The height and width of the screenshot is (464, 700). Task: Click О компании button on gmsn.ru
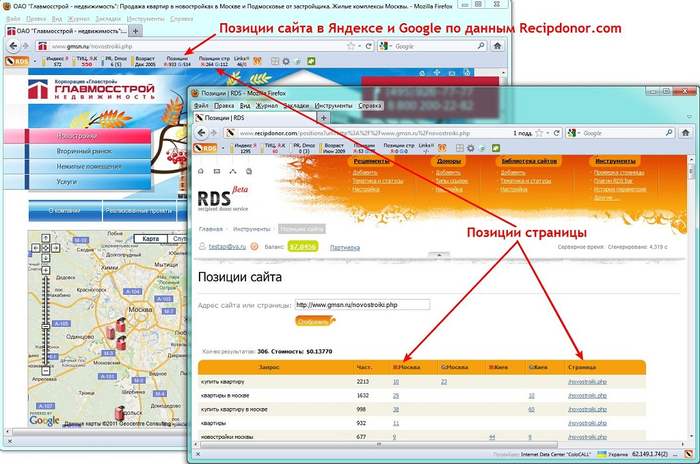(65, 210)
